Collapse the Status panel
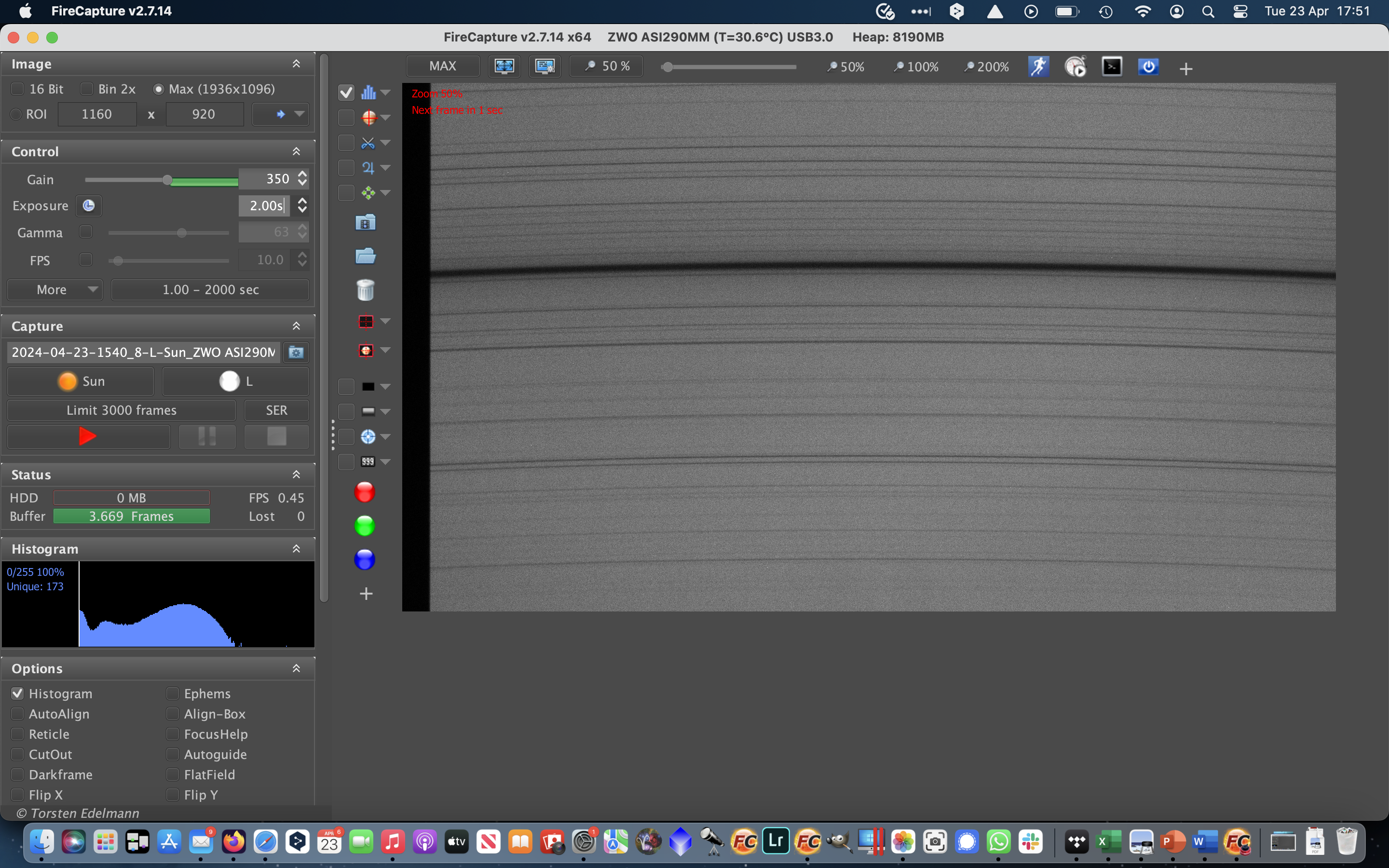 point(296,475)
